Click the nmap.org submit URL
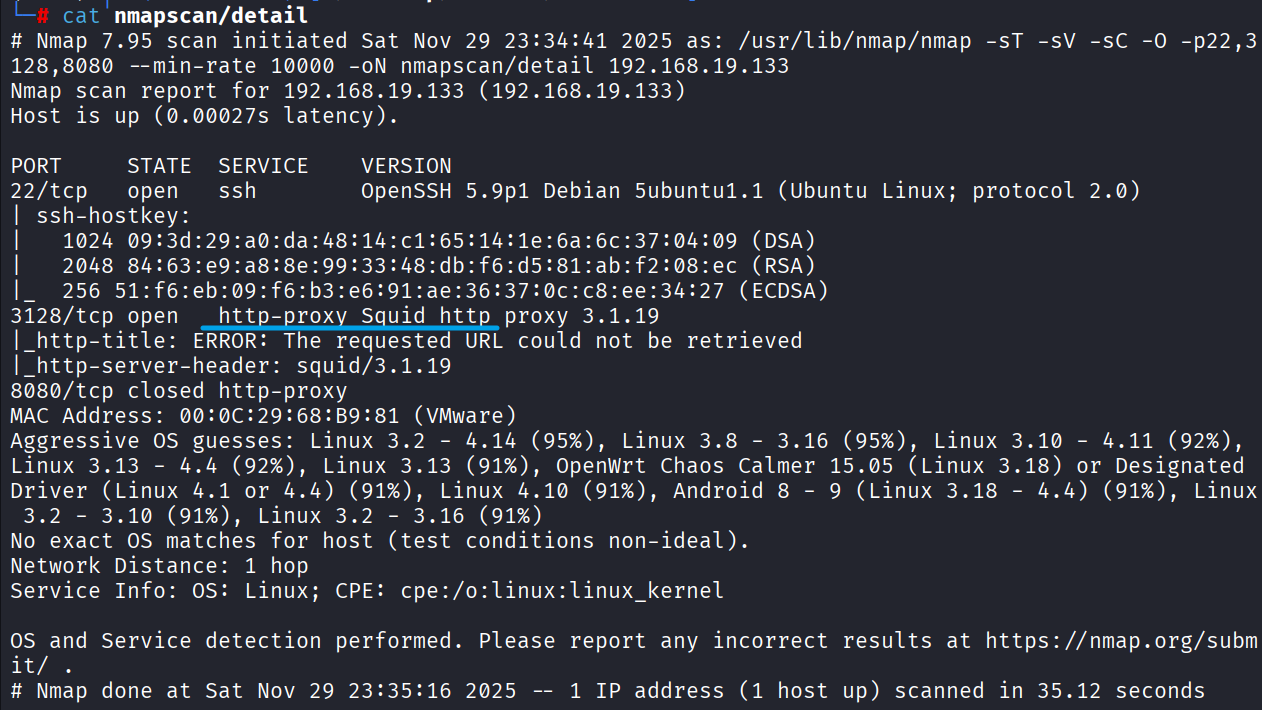1262x710 pixels. click(x=1120, y=640)
